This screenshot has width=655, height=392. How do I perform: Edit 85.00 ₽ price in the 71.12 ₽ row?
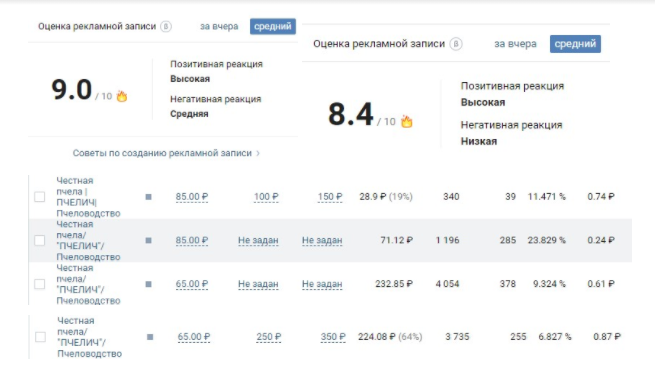pos(192,240)
